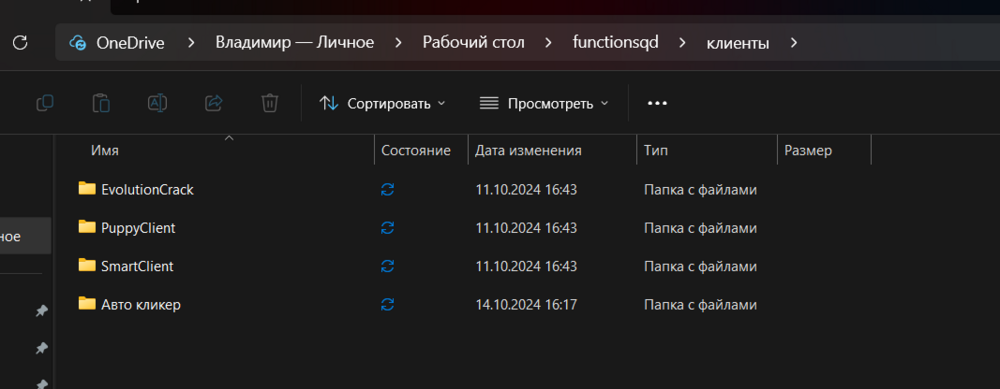Sort by the Состояние column header
The height and width of the screenshot is (389, 1000).
[x=416, y=151]
